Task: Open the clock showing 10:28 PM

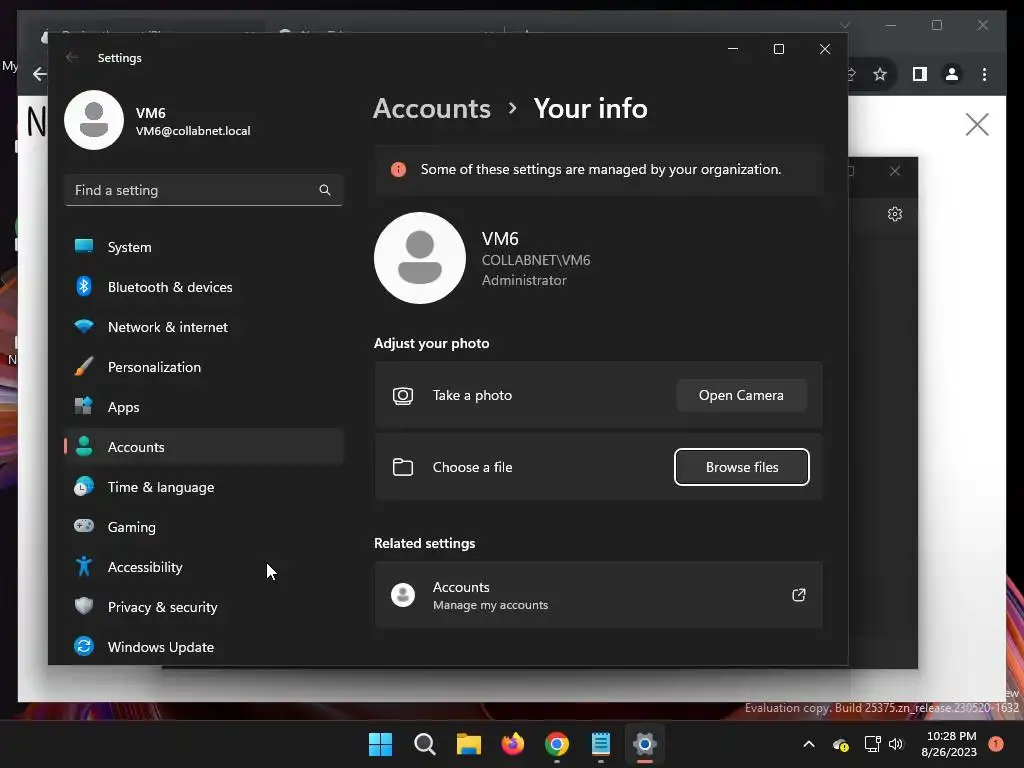Action: pyautogui.click(x=950, y=744)
